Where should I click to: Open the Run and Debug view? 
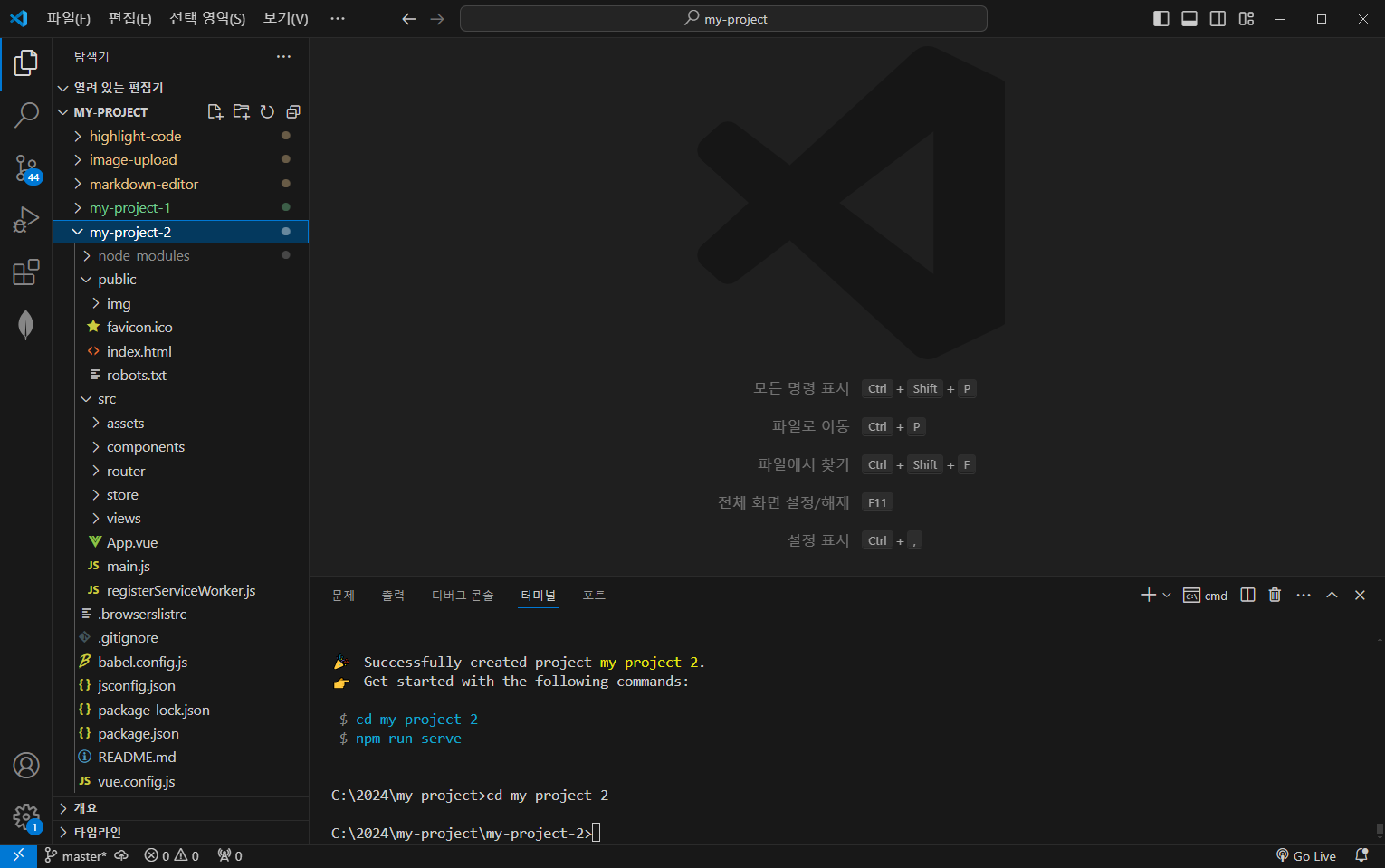point(26,219)
